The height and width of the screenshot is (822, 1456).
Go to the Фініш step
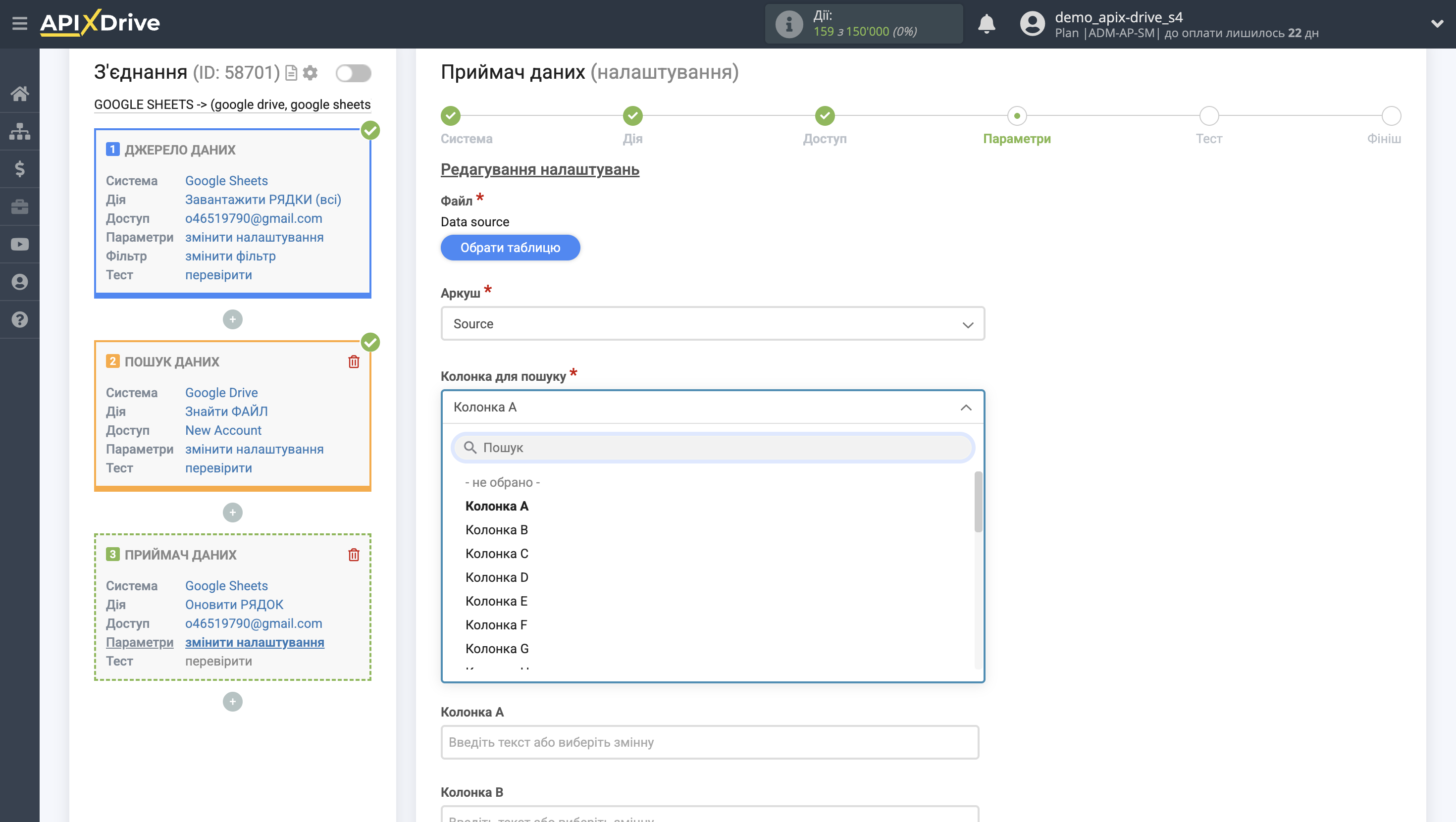point(1391,116)
